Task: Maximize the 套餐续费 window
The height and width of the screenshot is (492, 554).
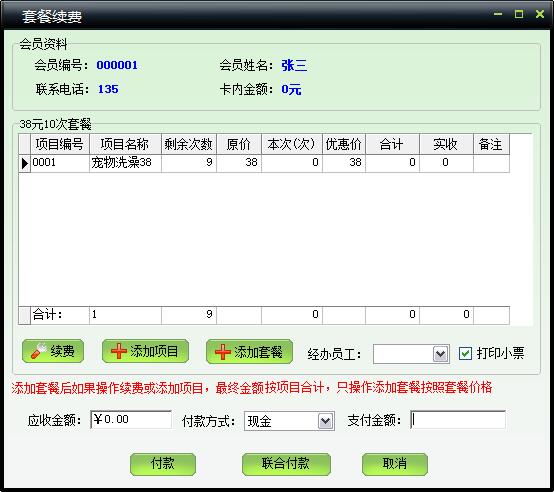Action: [x=519, y=14]
